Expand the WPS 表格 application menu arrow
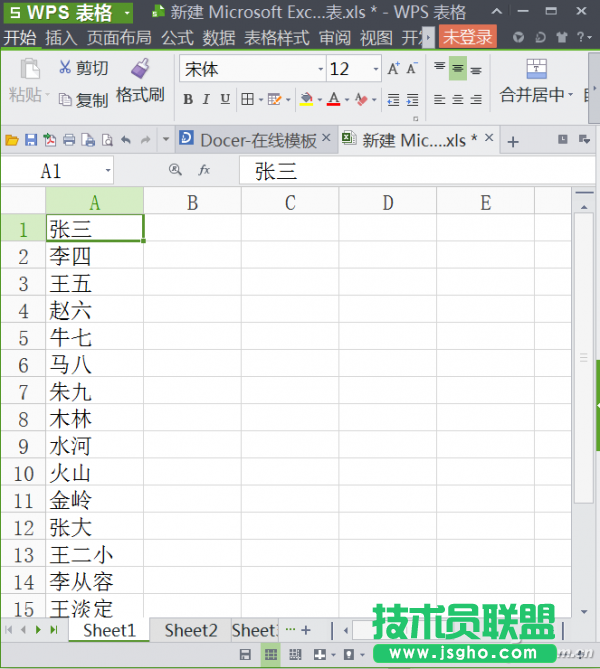 click(127, 13)
